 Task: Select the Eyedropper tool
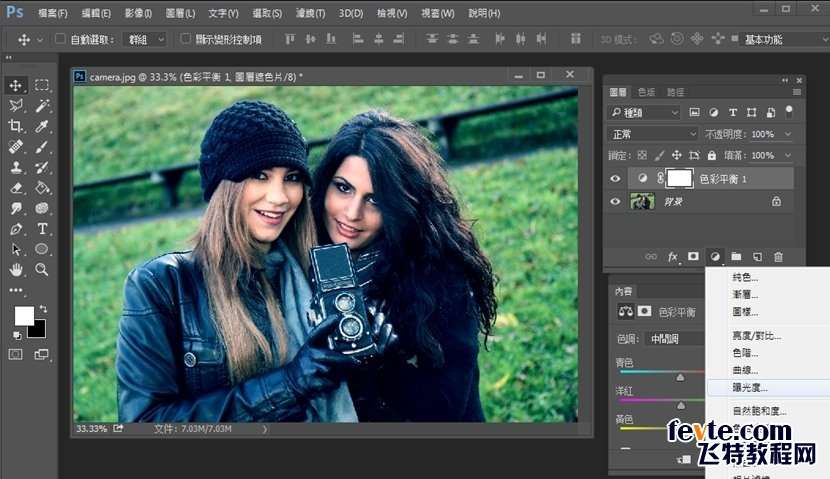coord(43,126)
